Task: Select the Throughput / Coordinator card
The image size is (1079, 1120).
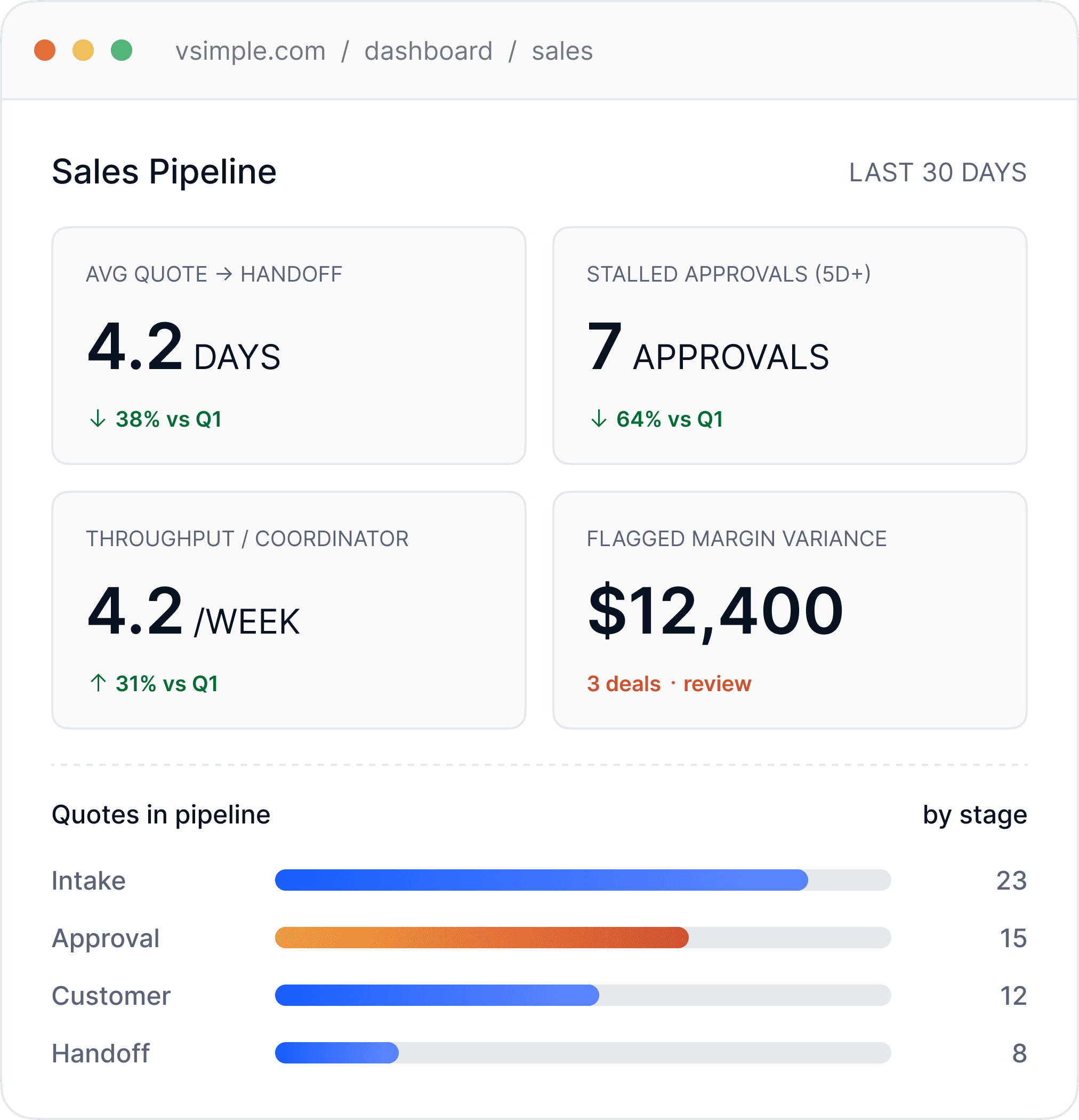Action: [x=288, y=610]
